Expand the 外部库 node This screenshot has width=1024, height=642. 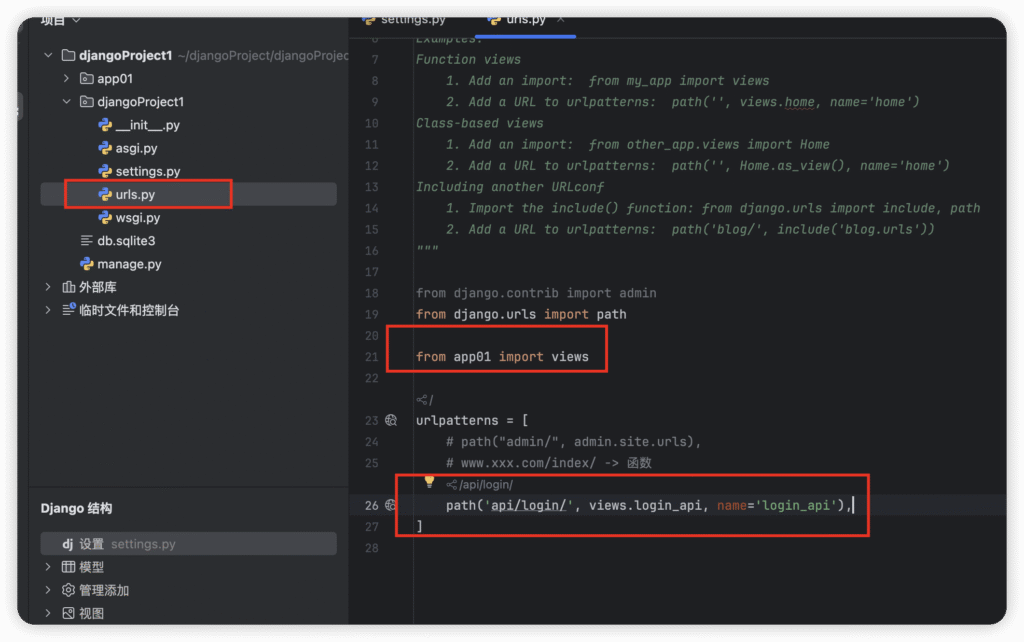tap(48, 287)
